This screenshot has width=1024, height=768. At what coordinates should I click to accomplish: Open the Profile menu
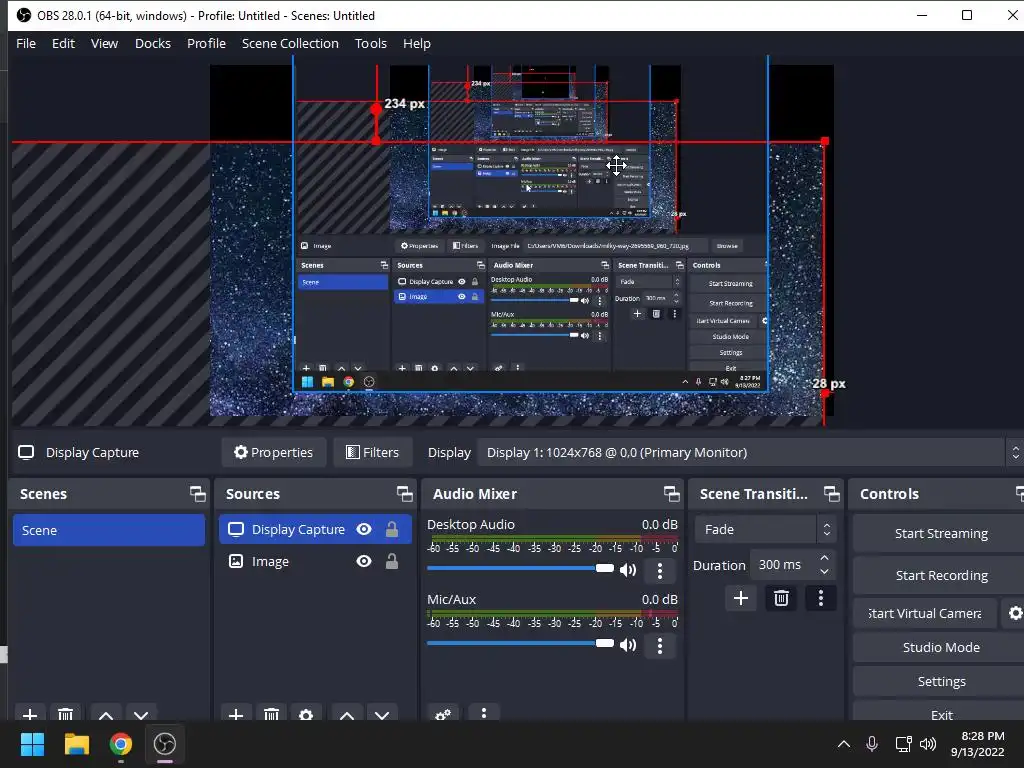coord(206,44)
